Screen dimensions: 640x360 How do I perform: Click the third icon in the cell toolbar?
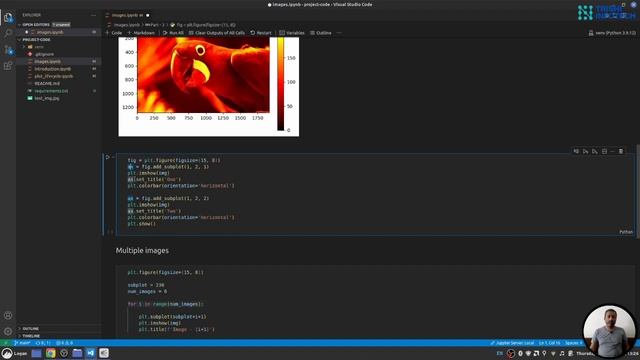595,151
